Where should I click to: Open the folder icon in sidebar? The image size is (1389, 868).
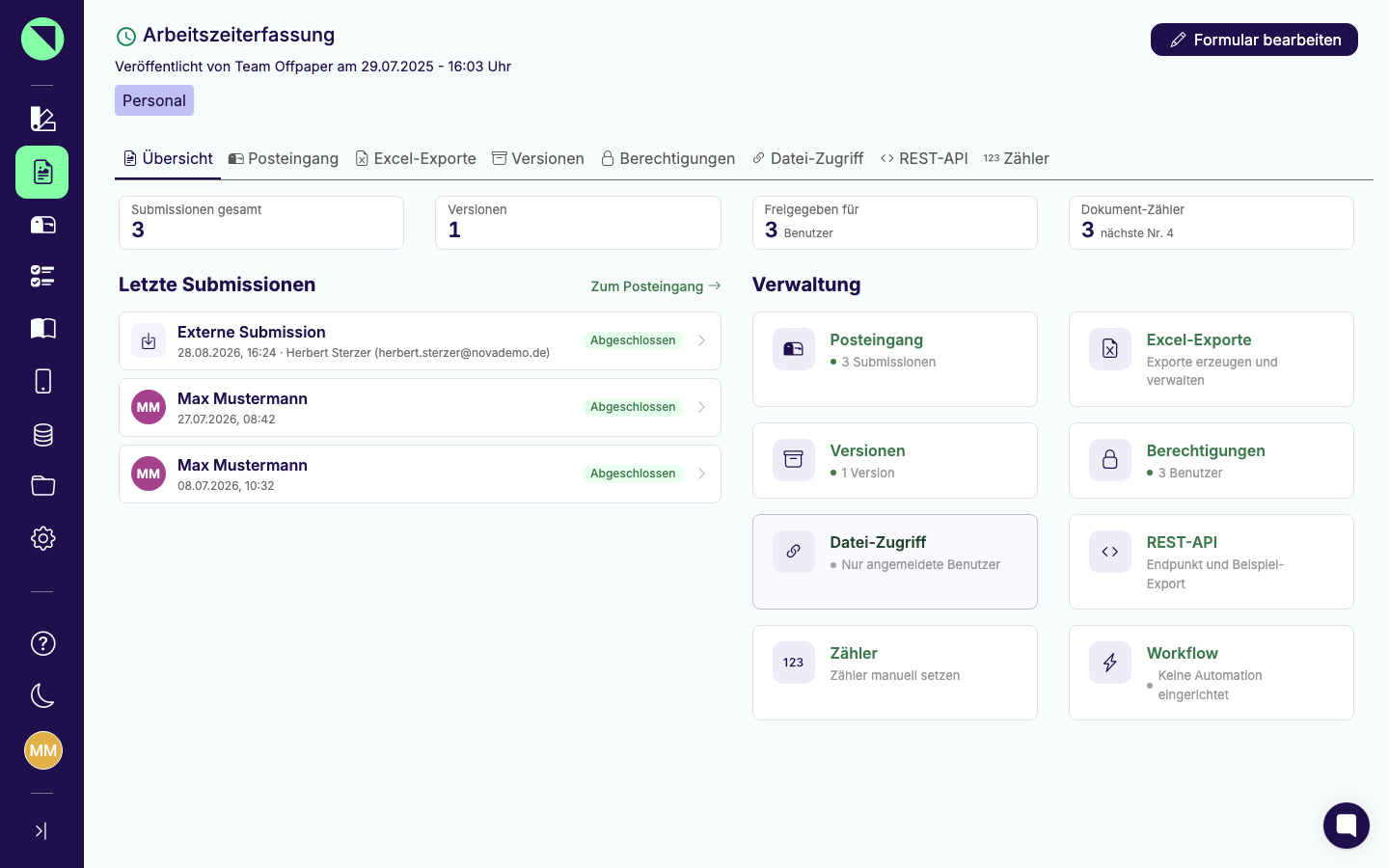click(42, 485)
